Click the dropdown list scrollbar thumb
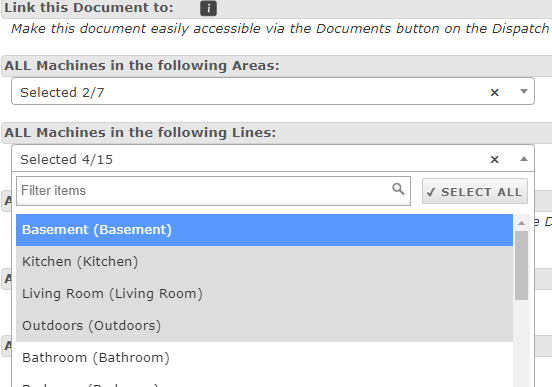 tap(521, 266)
